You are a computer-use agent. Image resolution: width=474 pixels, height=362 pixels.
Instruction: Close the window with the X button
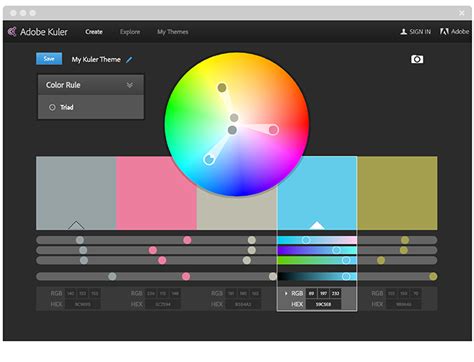(x=462, y=13)
